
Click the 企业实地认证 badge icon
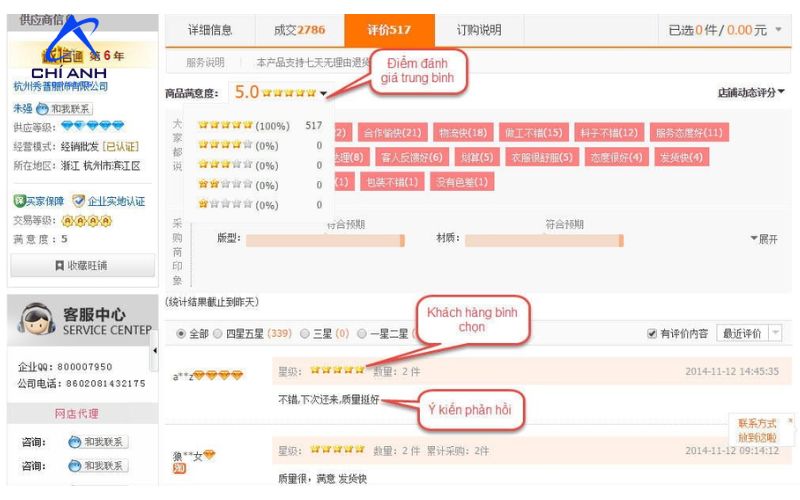point(78,201)
